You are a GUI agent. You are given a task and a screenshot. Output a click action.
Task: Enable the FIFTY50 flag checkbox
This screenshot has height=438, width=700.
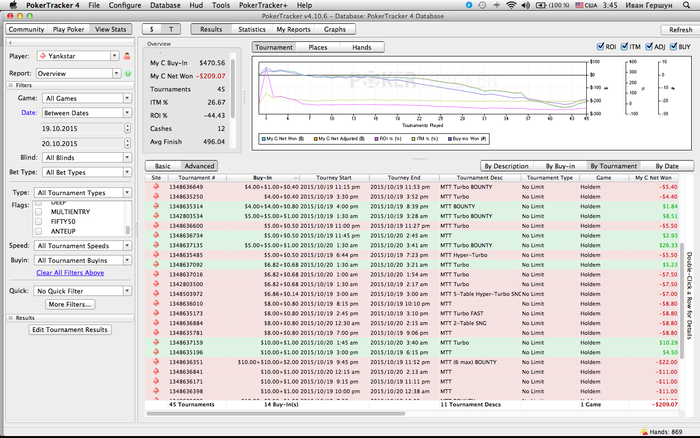[39, 221]
